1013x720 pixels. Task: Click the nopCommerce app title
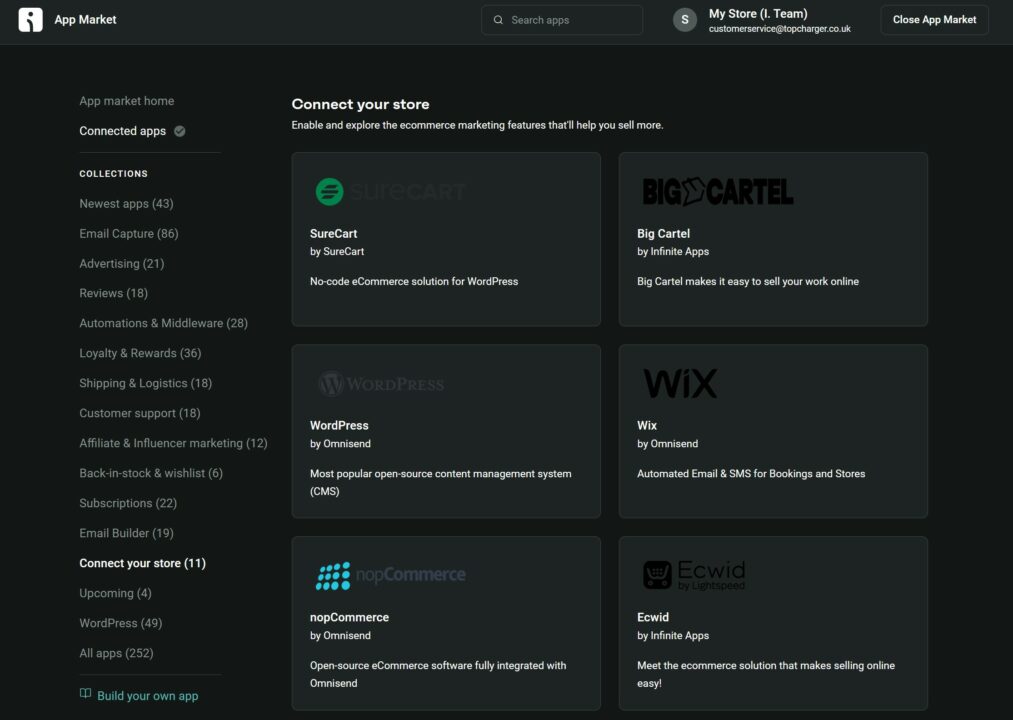tap(350, 618)
